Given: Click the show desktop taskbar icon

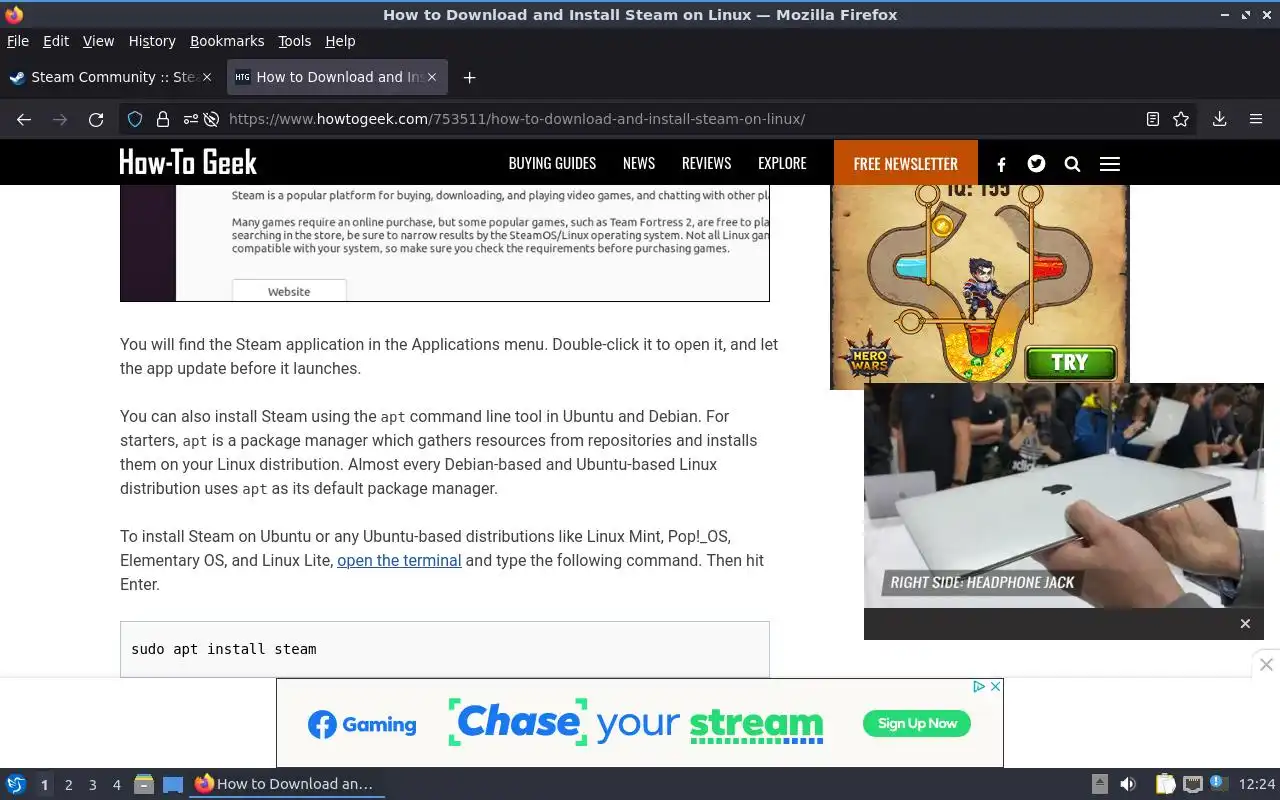Looking at the screenshot, I should point(173,785).
